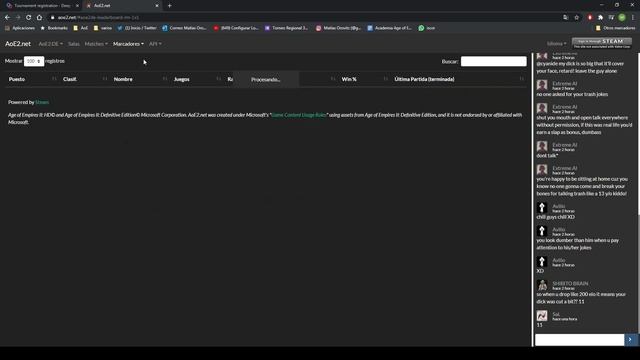Sort by Win % column
Screen dimensions: 640x360
pyautogui.click(x=364, y=79)
